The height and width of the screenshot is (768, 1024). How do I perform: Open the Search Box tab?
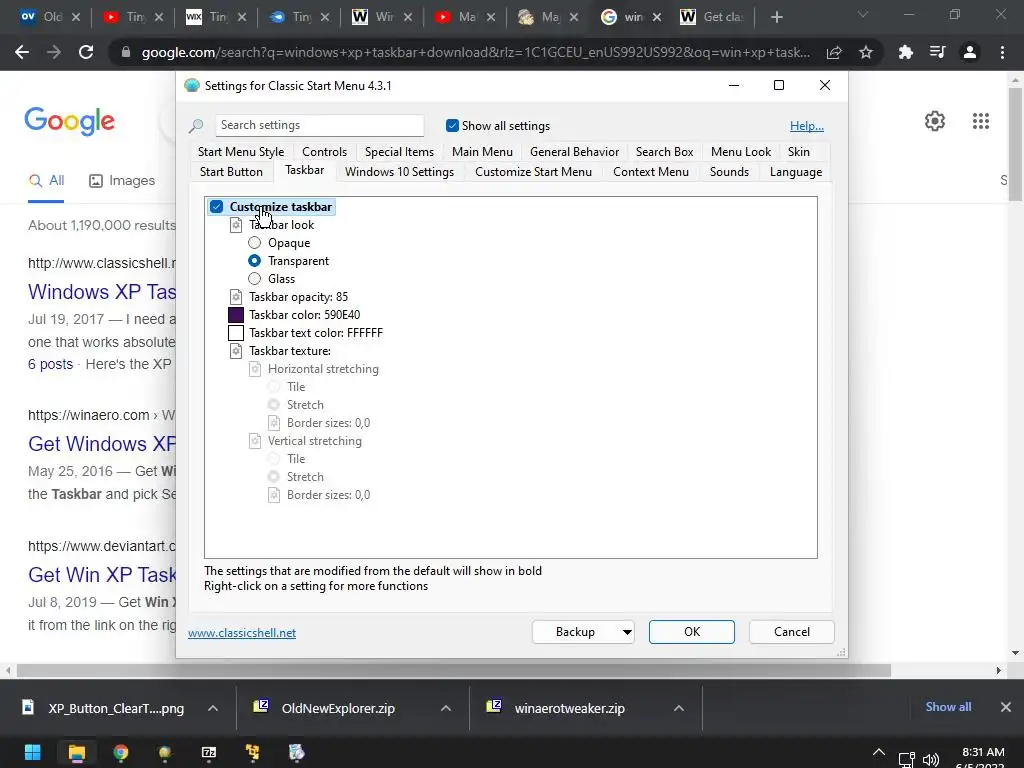click(x=665, y=152)
